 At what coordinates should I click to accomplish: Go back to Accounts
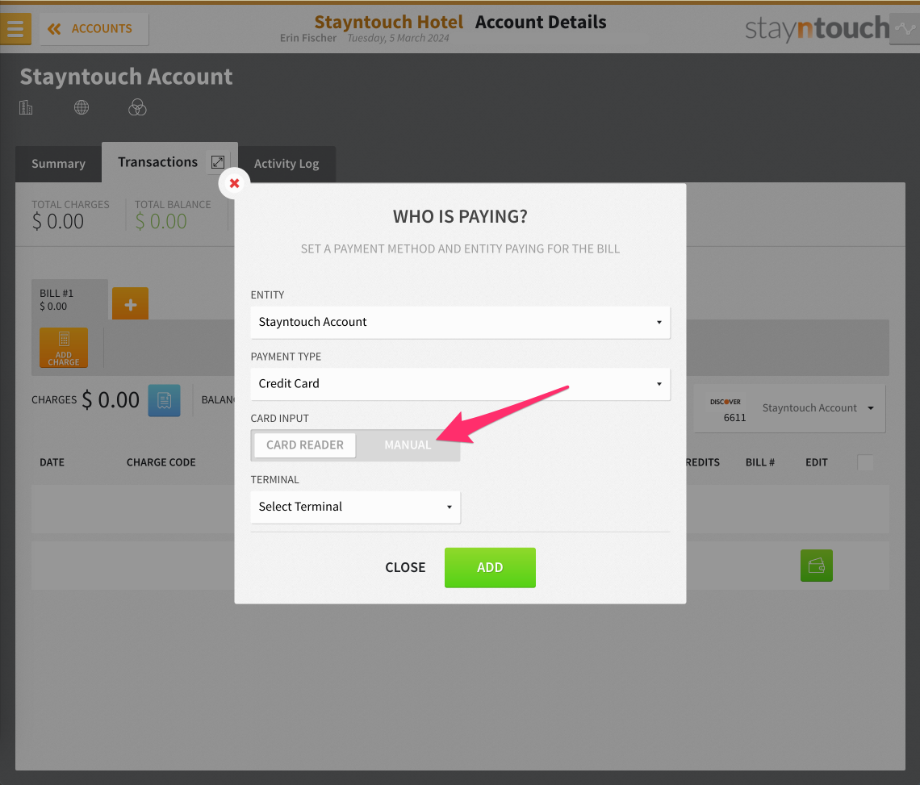pos(93,29)
